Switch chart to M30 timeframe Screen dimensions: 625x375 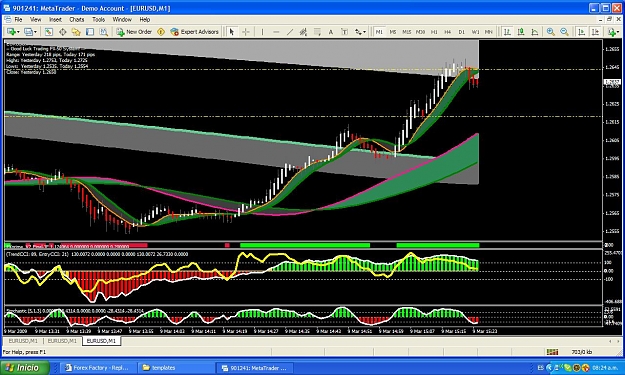(421, 32)
